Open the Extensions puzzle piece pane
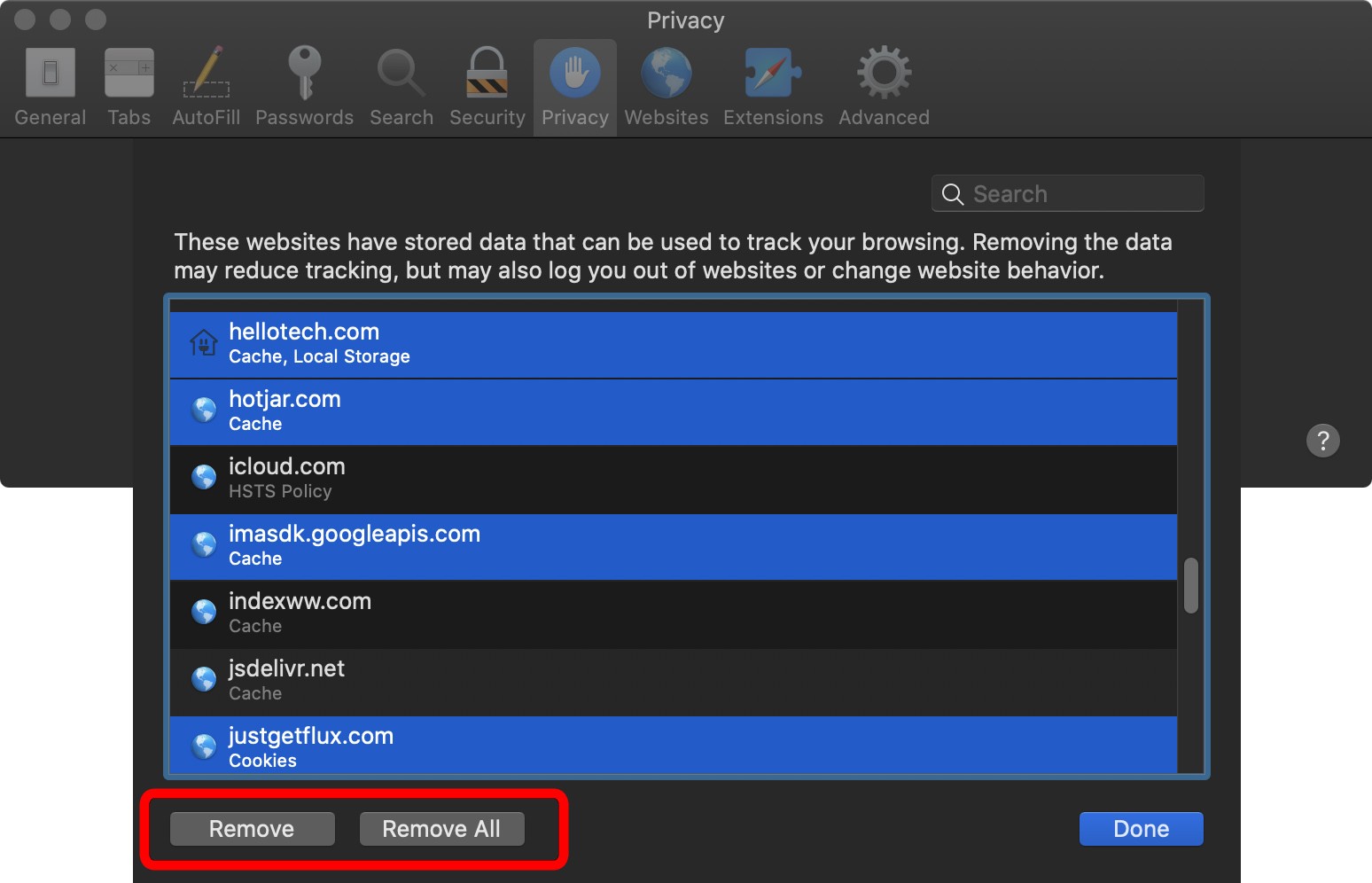The height and width of the screenshot is (883, 1372). pyautogui.click(x=773, y=87)
